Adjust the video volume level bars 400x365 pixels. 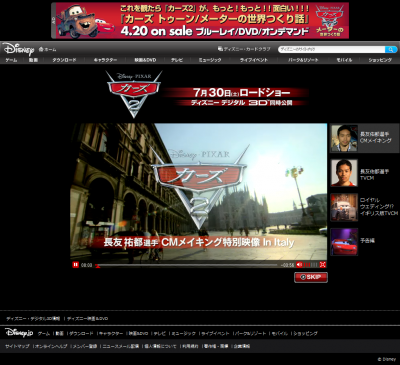click(x=310, y=265)
